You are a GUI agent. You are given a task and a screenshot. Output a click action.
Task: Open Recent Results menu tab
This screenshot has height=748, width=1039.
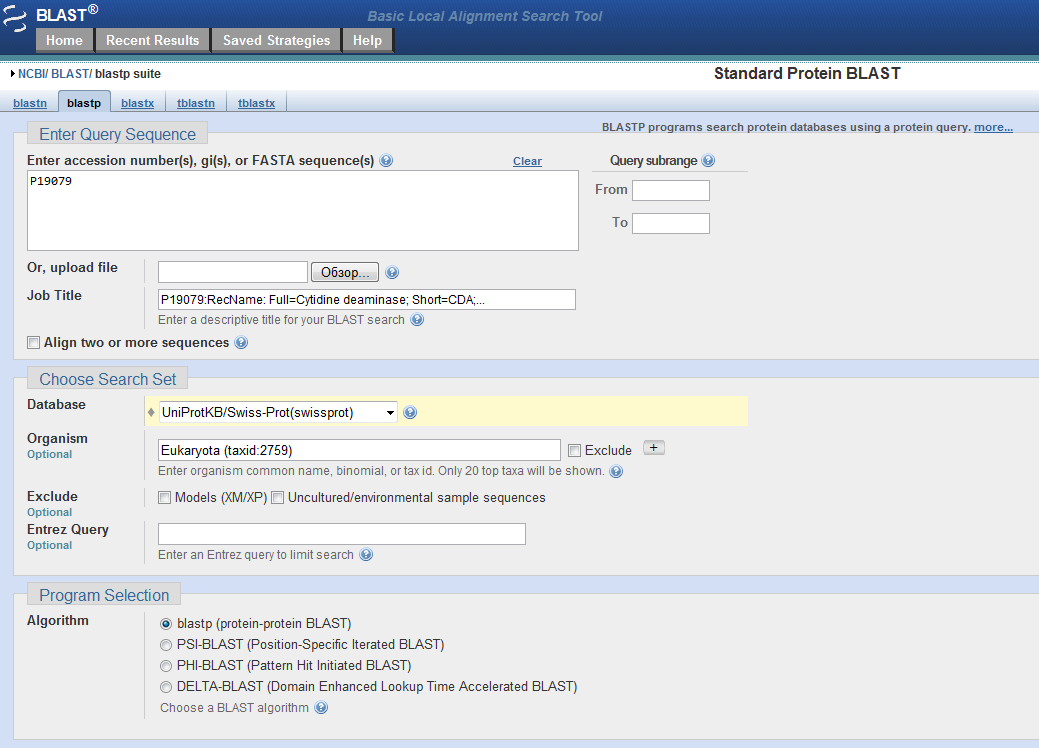click(152, 40)
